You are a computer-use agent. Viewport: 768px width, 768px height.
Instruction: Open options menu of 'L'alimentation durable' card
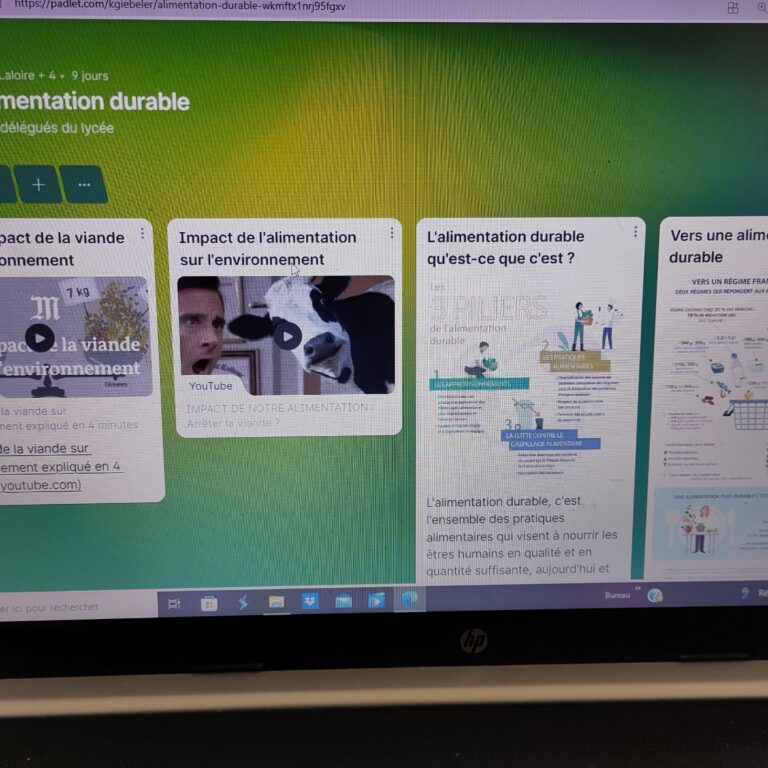pos(635,232)
